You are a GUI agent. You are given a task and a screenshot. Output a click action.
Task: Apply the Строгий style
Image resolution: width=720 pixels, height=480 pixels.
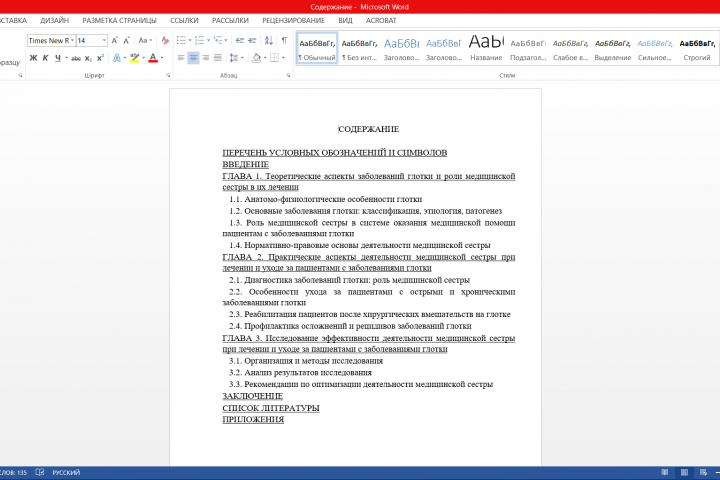tap(697, 49)
